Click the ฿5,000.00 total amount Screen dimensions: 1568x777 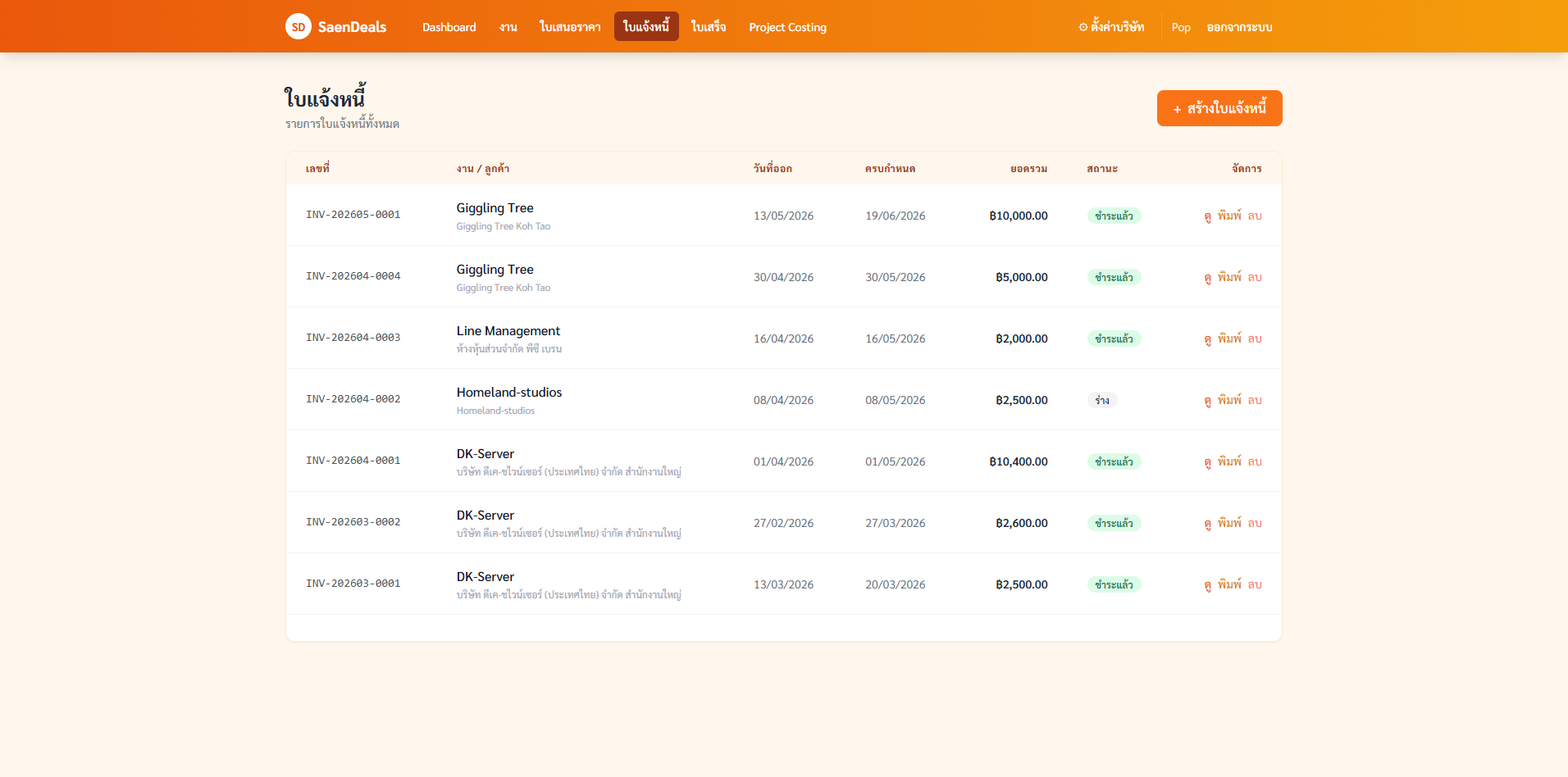[x=1022, y=277]
